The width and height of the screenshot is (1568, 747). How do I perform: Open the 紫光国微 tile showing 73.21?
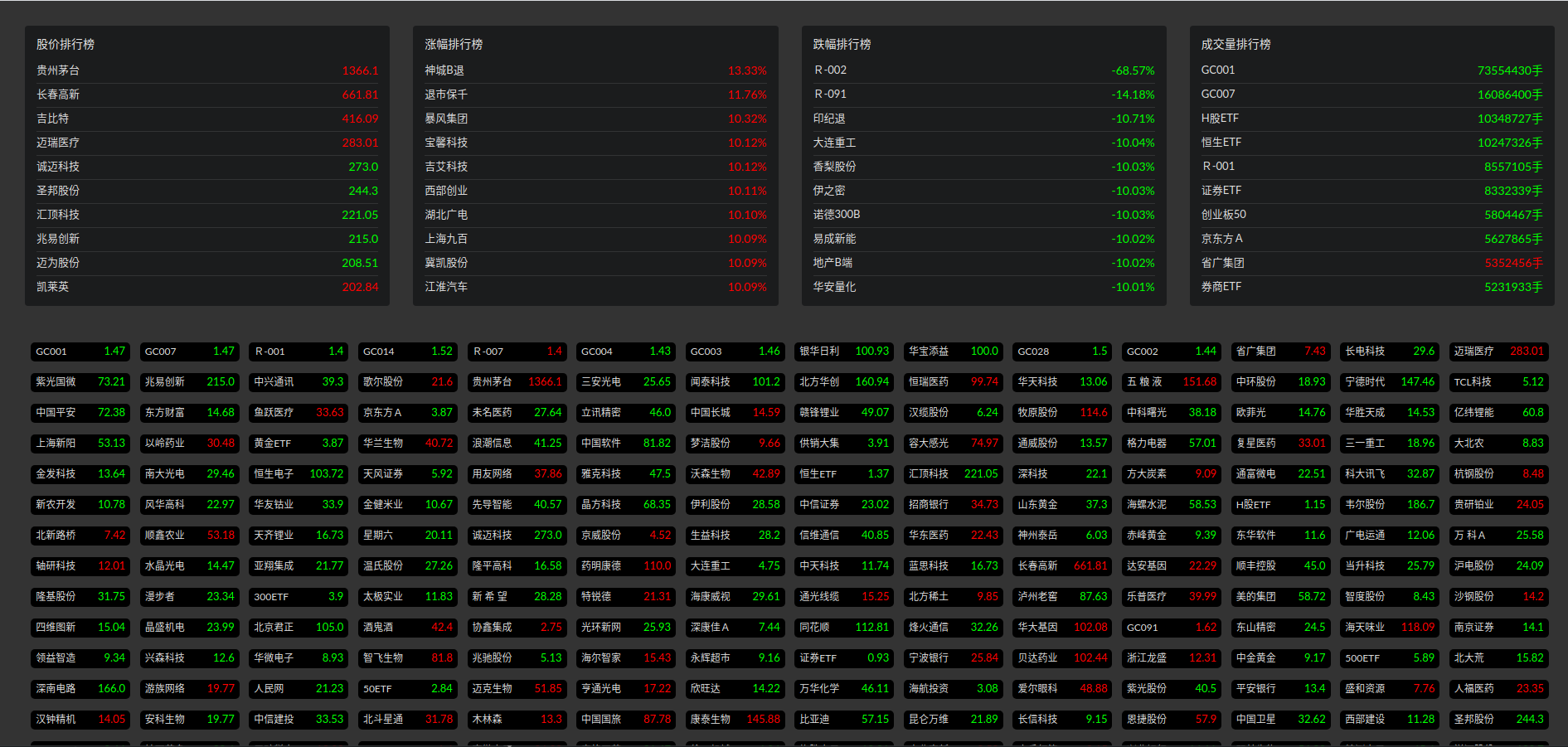pyautogui.click(x=80, y=382)
